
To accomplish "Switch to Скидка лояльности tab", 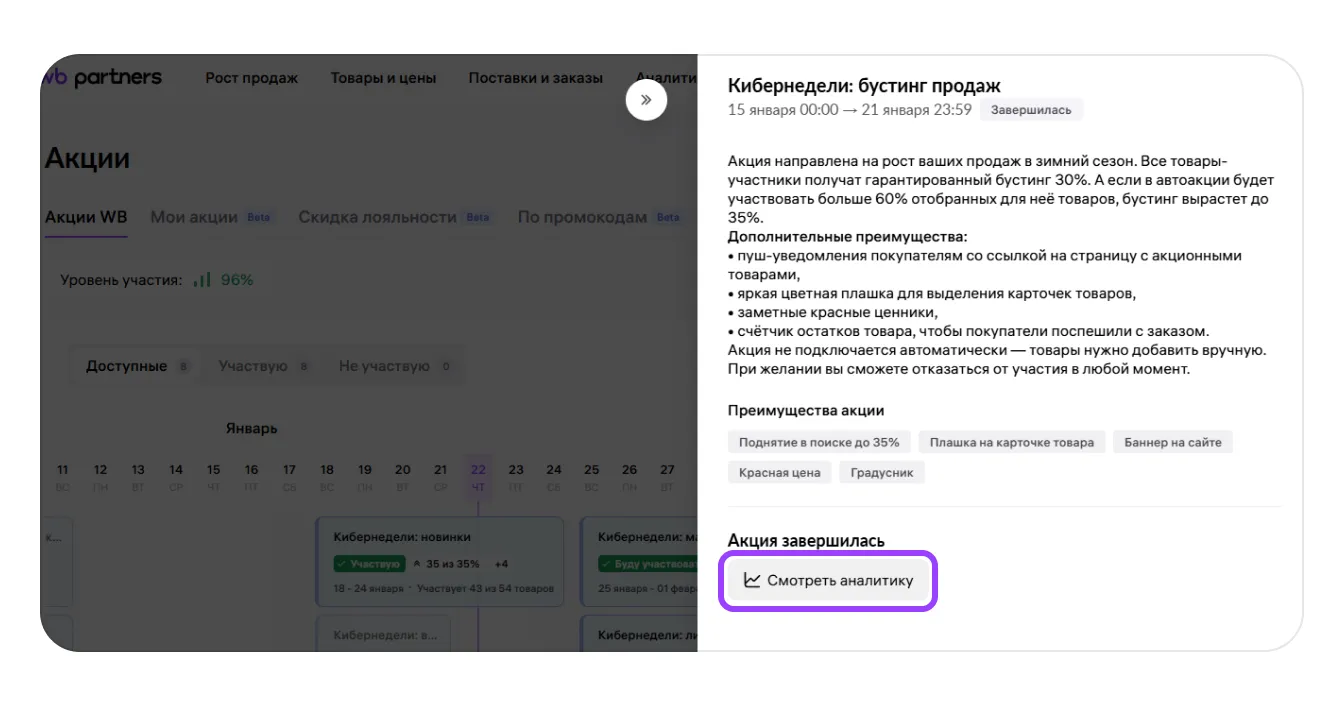I will 377,217.
